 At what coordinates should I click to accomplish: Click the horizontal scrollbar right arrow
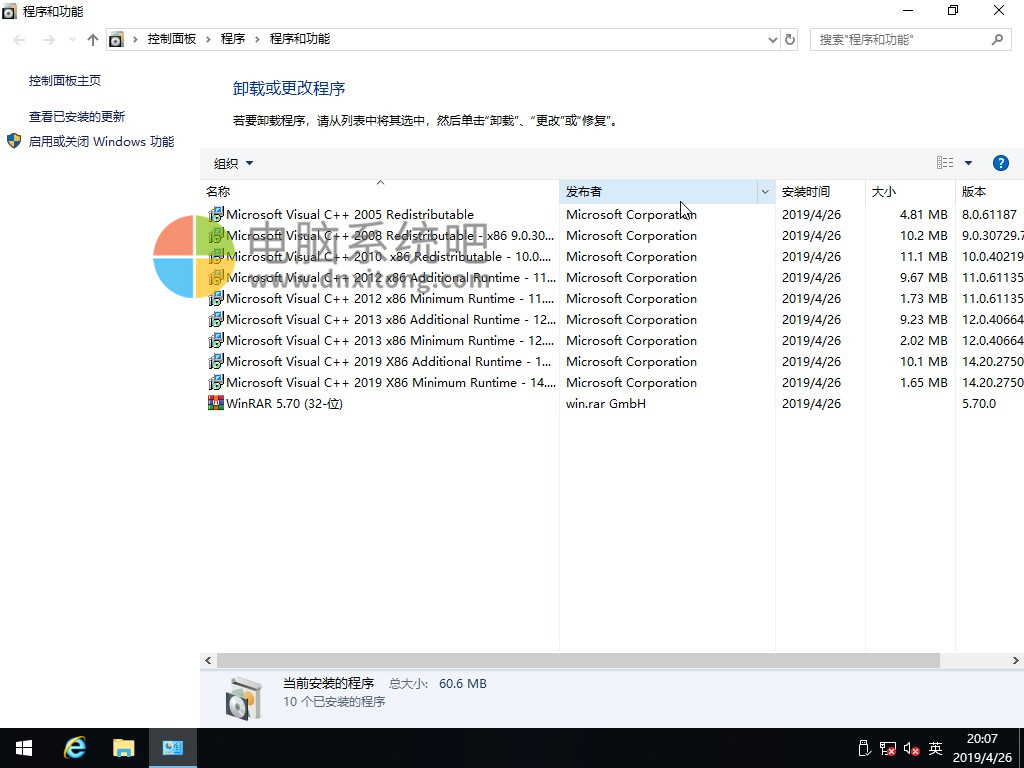tap(1016, 660)
